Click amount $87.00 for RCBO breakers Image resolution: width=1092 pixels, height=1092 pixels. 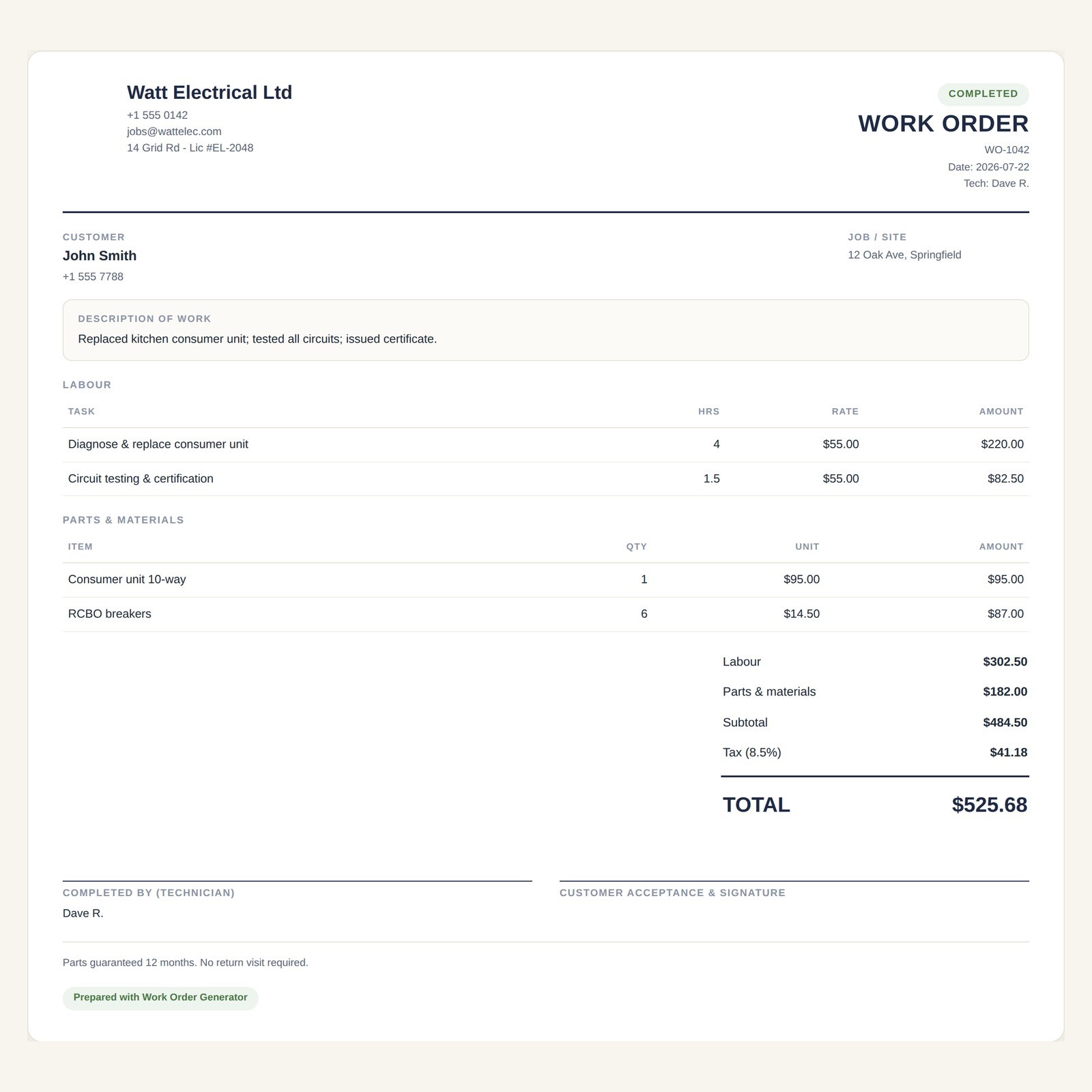pos(1005,614)
